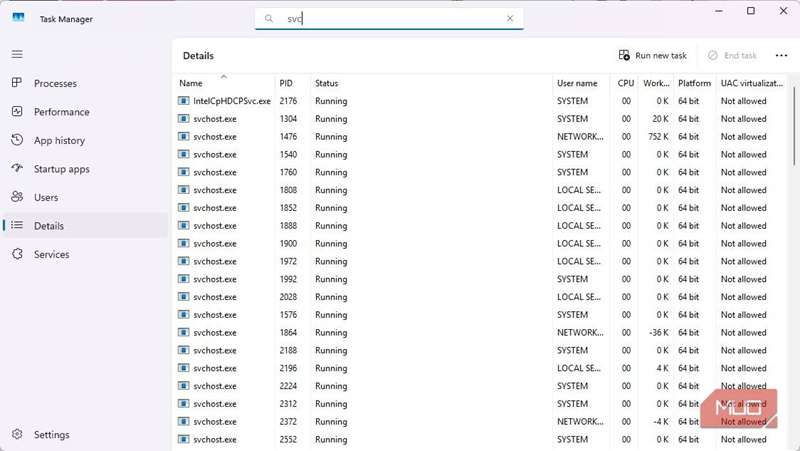Viewport: 800px width, 451px height.
Task: Maximize the Task Manager window
Action: click(751, 11)
